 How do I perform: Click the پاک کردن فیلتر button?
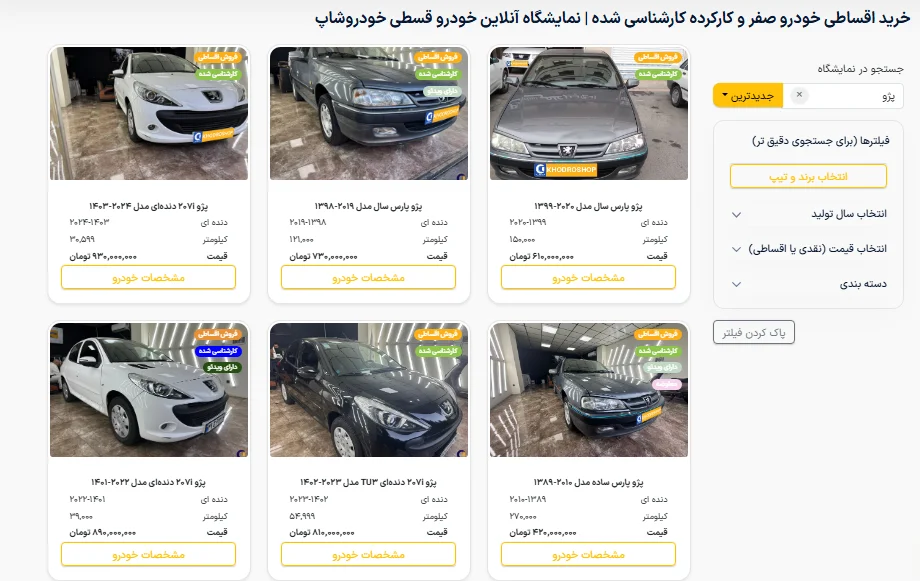point(754,333)
